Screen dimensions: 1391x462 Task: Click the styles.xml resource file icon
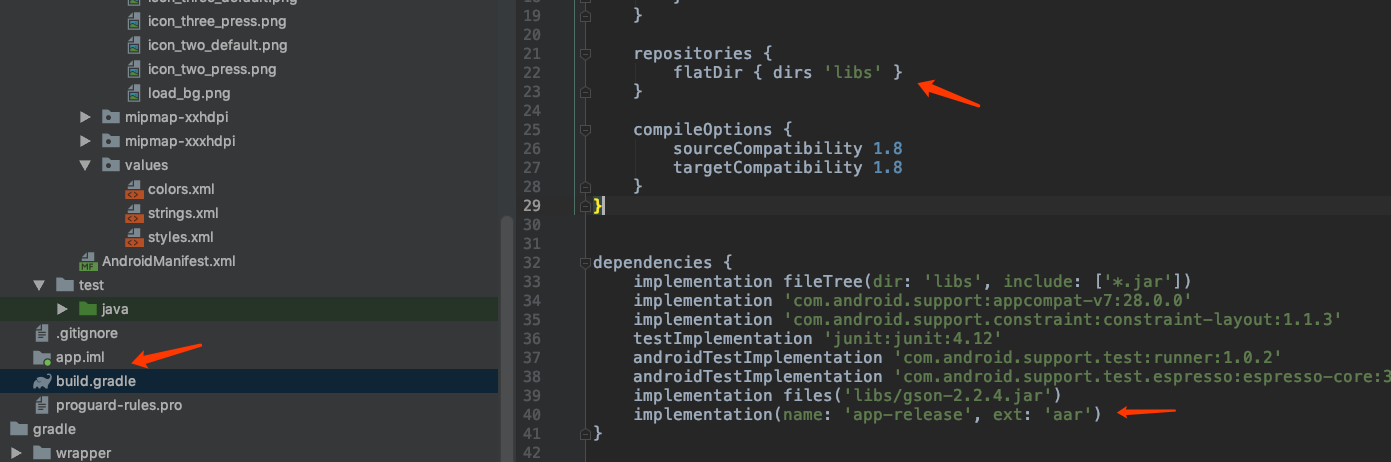click(134, 237)
